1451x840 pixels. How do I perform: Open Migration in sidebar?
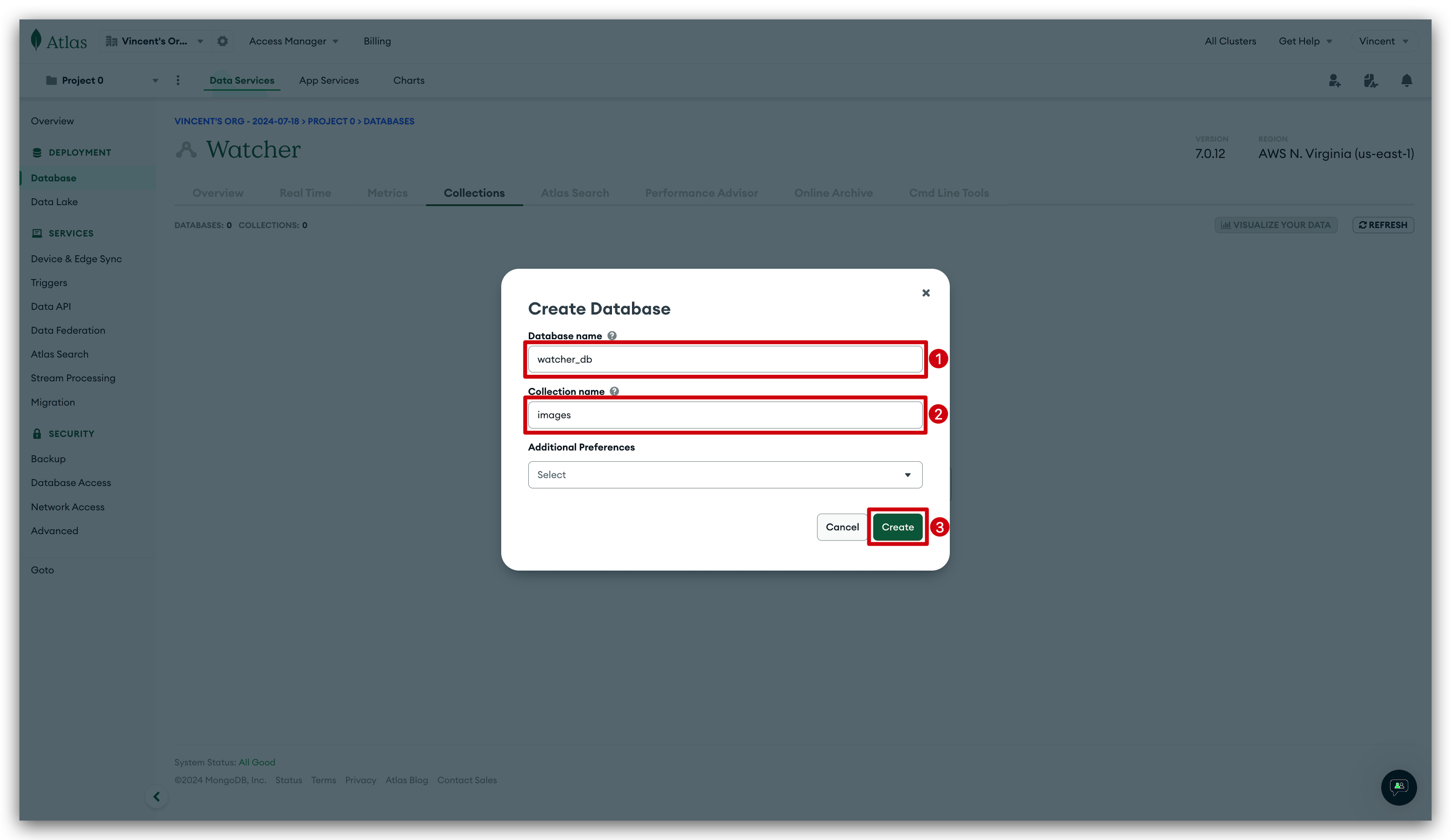click(x=53, y=402)
